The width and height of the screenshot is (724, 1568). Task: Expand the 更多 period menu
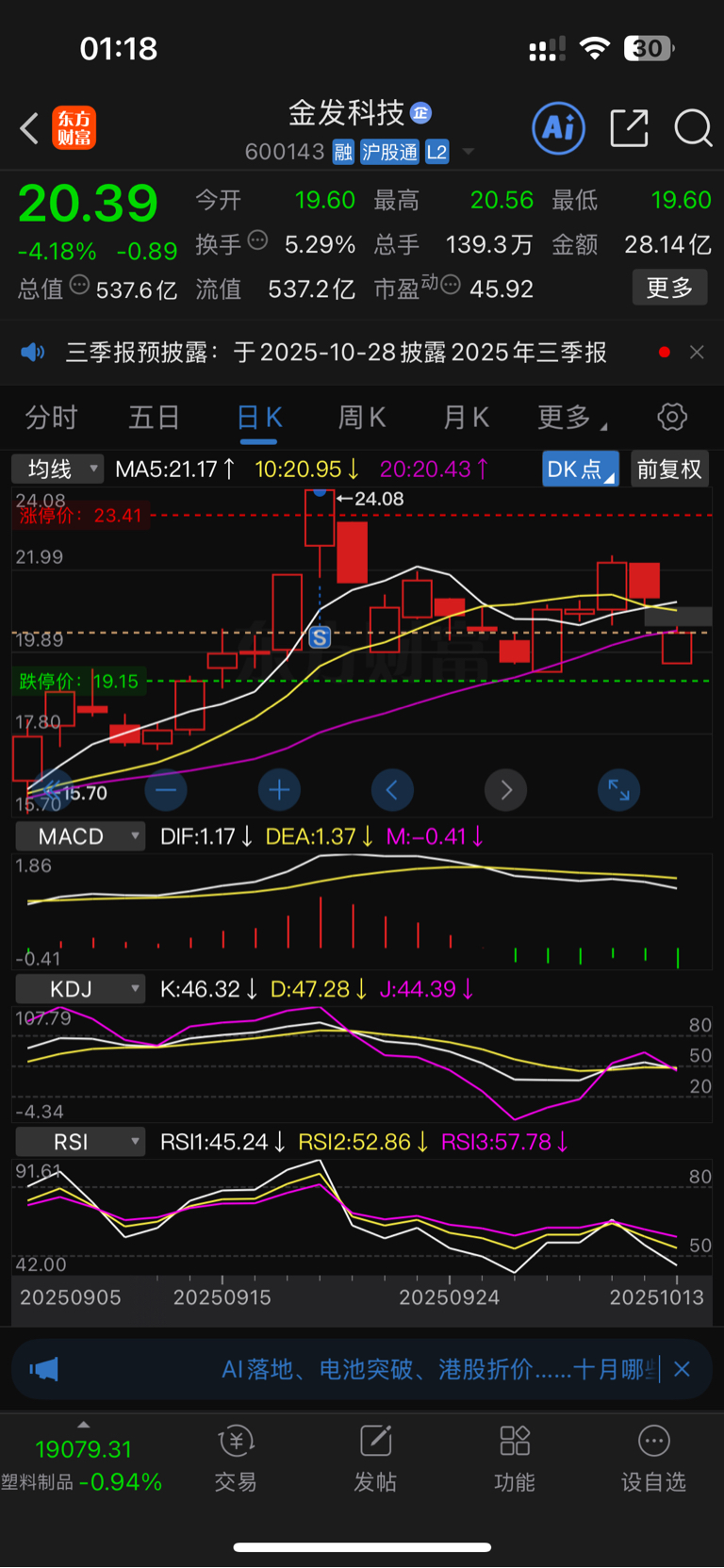[571, 417]
